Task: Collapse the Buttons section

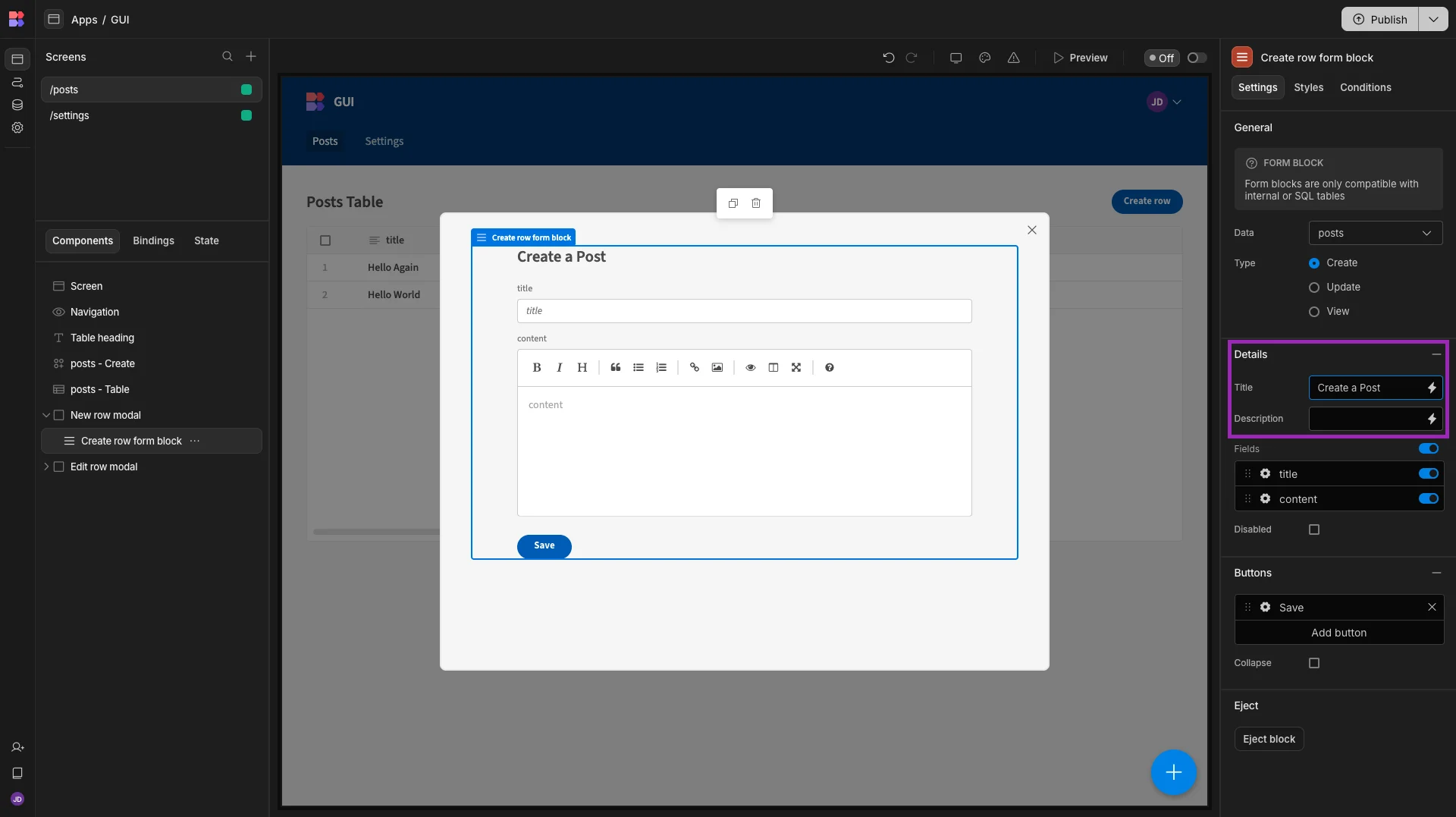Action: click(x=1436, y=573)
